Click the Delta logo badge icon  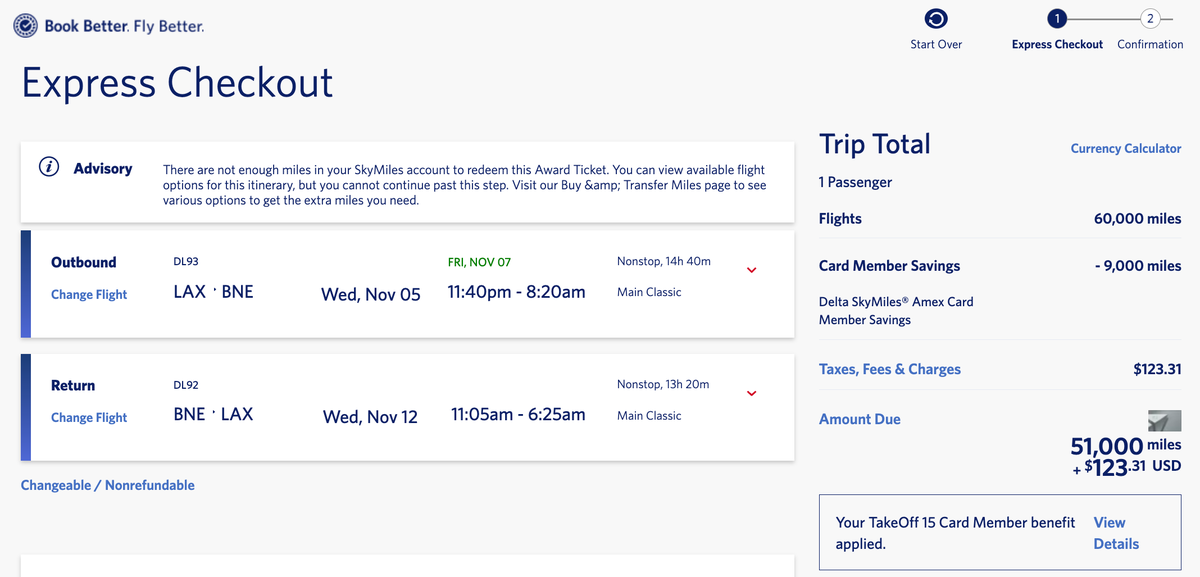tap(26, 27)
